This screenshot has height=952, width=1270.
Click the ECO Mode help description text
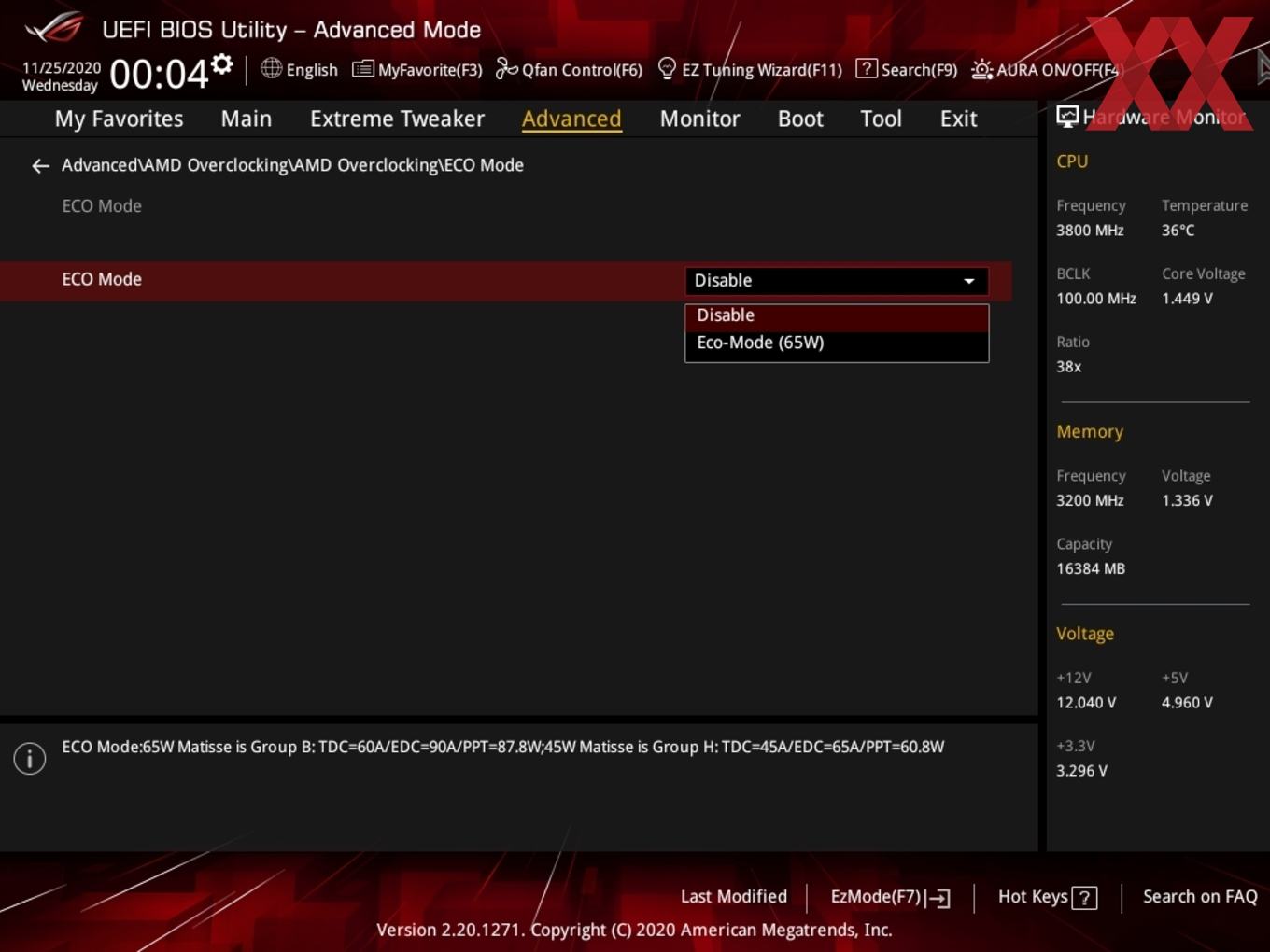502,747
